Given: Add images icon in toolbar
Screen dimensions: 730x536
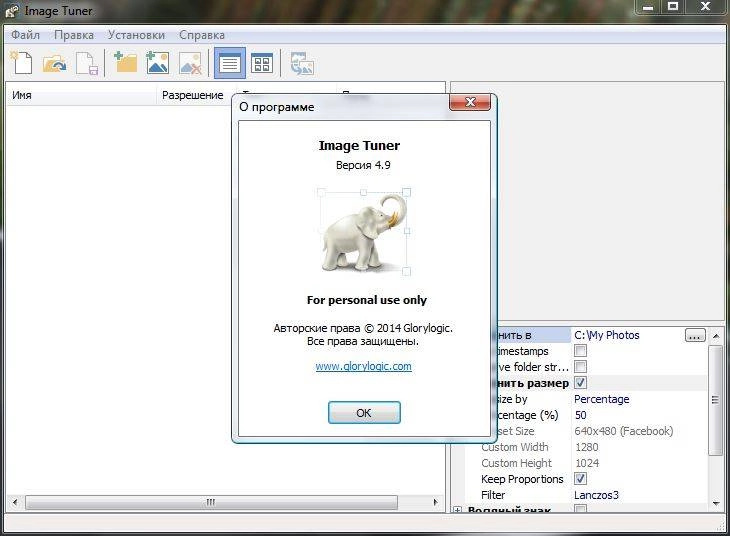Looking at the screenshot, I should 157,63.
